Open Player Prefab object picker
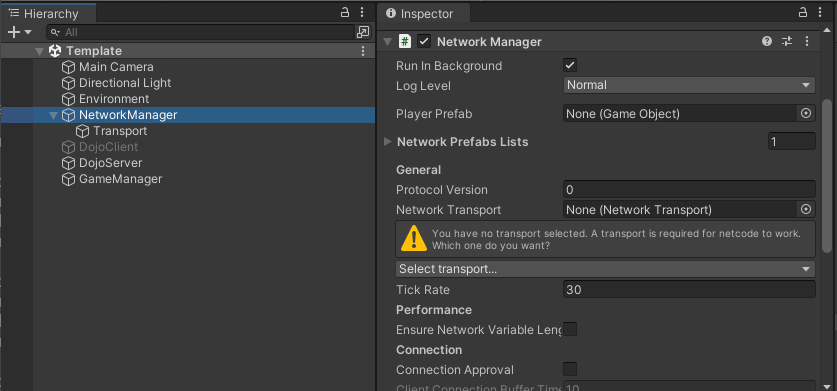837x391 pixels. [x=806, y=114]
